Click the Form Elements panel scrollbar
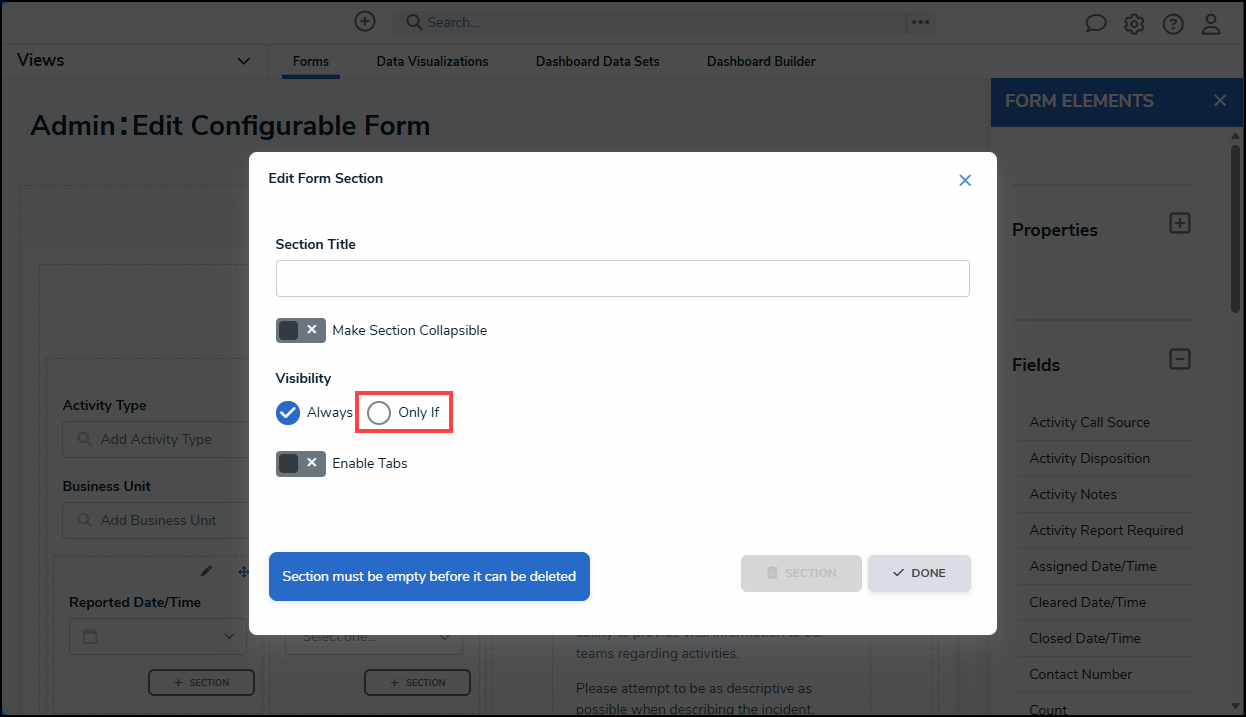Image resolution: width=1246 pixels, height=717 pixels. coord(1237,230)
